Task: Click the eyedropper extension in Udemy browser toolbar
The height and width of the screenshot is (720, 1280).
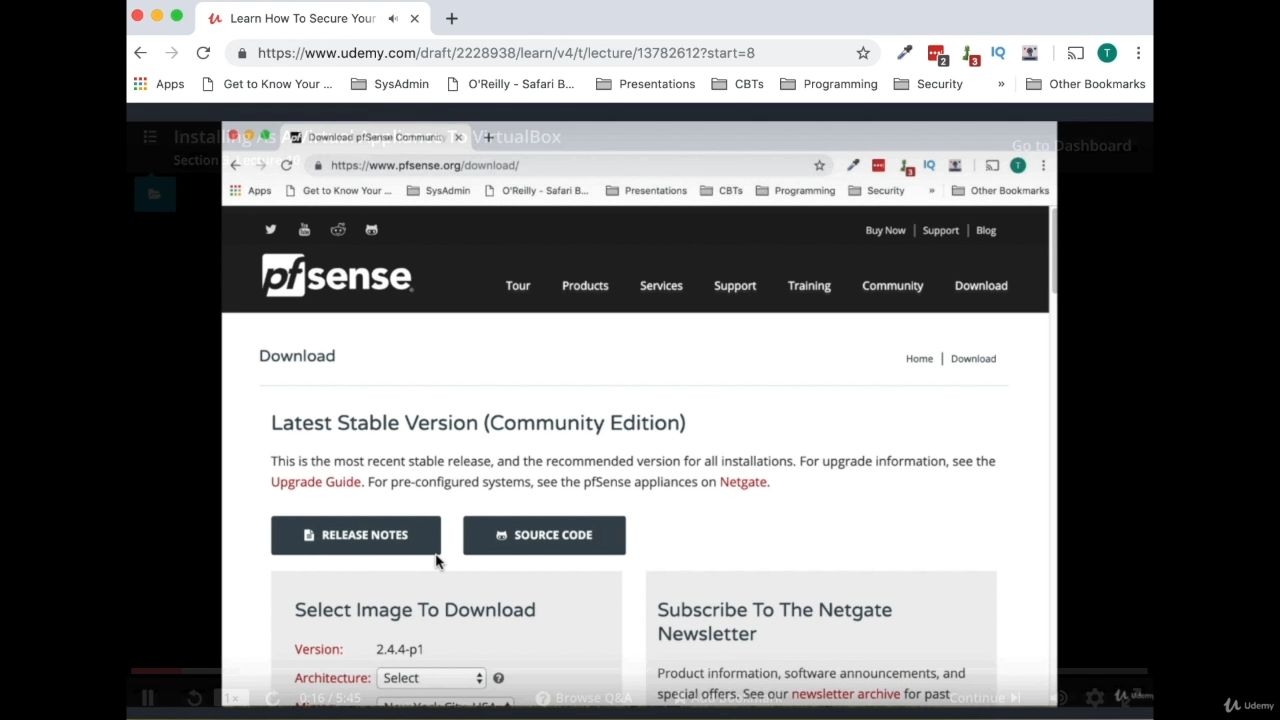Action: click(905, 53)
